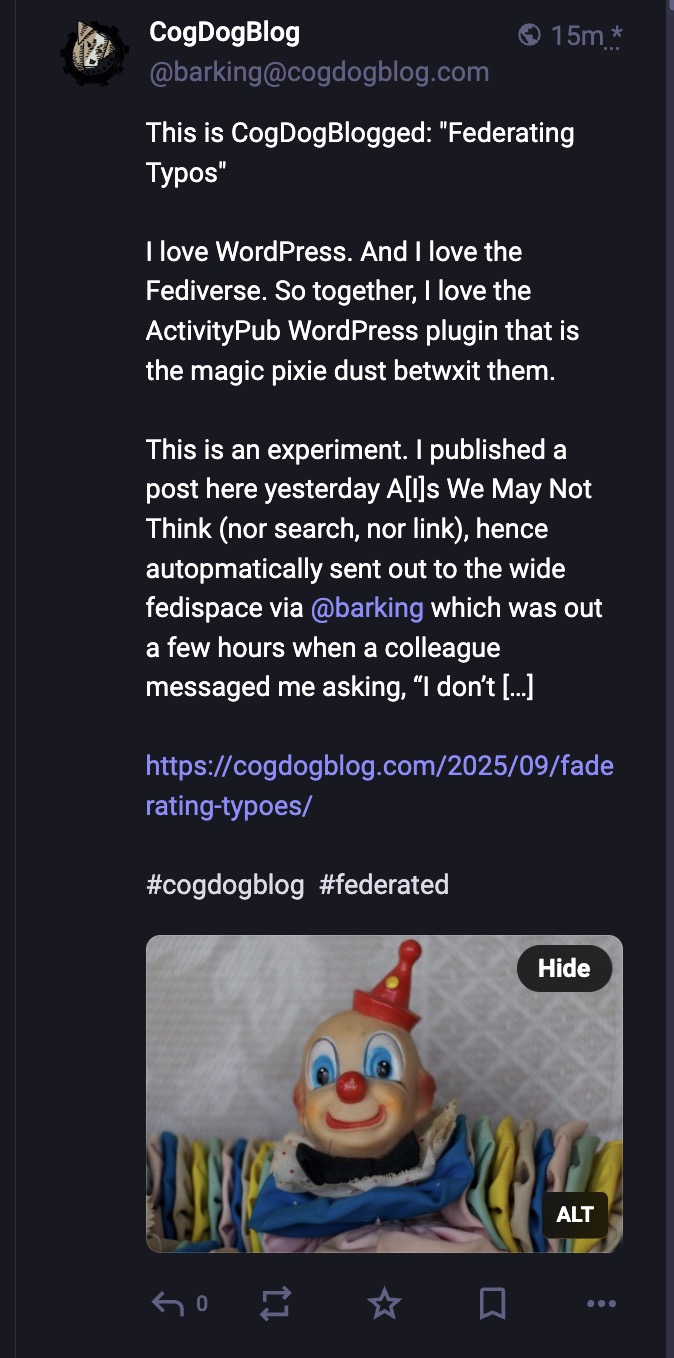Click the scrollbar along the right edge
674x1358 pixels.
pos(669,679)
